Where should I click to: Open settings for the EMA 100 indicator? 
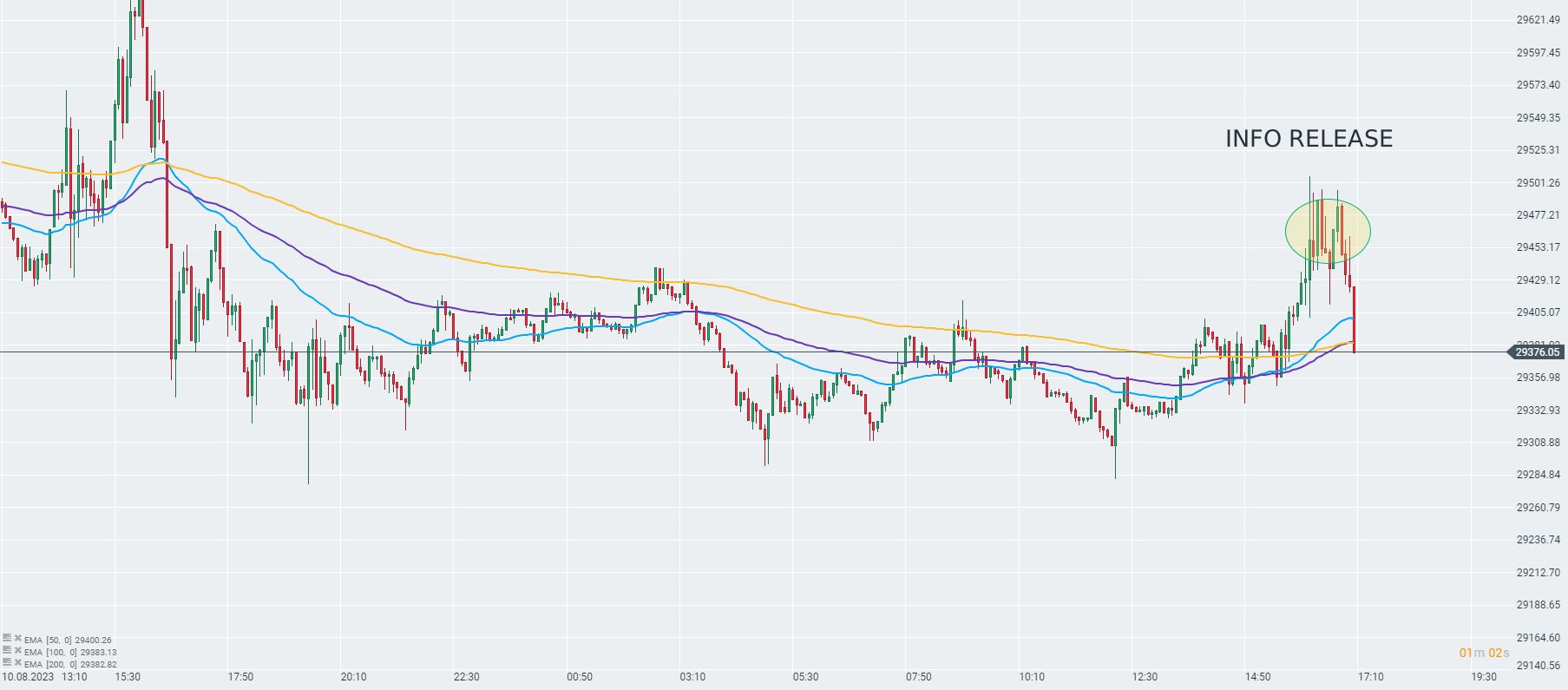click(x=7, y=651)
